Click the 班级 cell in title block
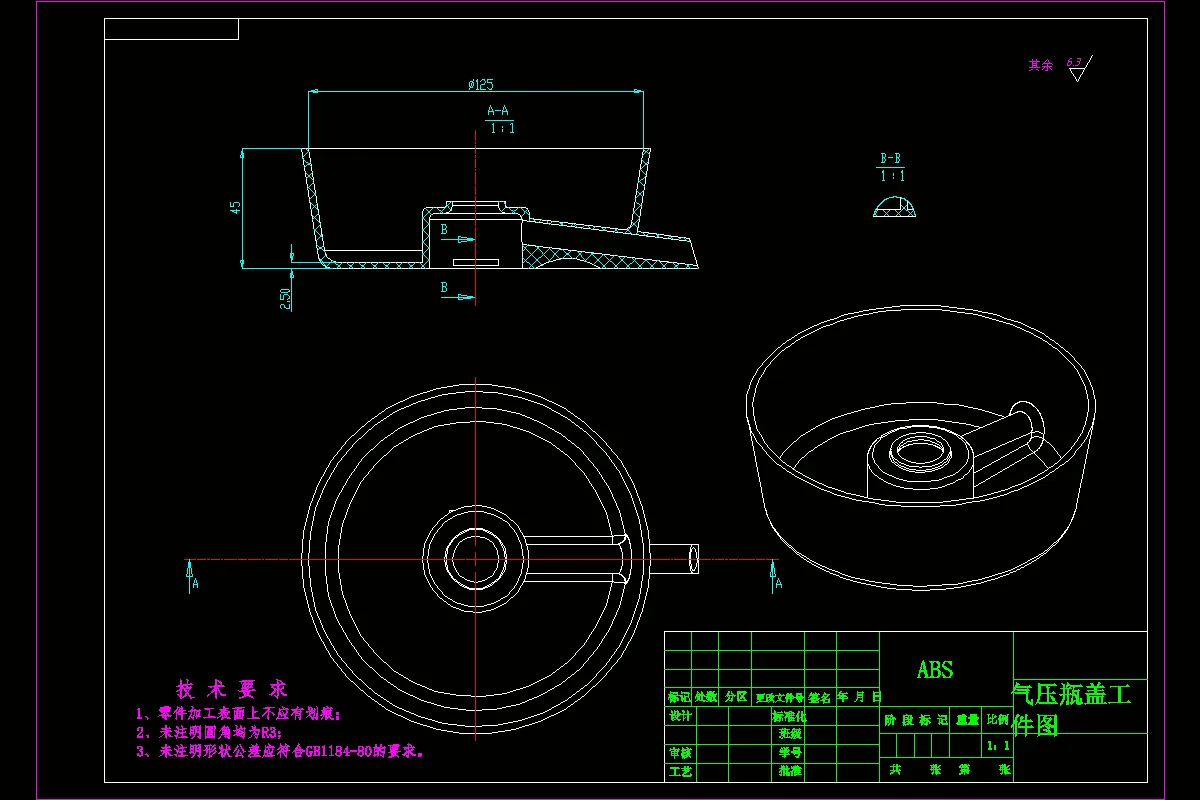The width and height of the screenshot is (1200, 800). click(789, 734)
